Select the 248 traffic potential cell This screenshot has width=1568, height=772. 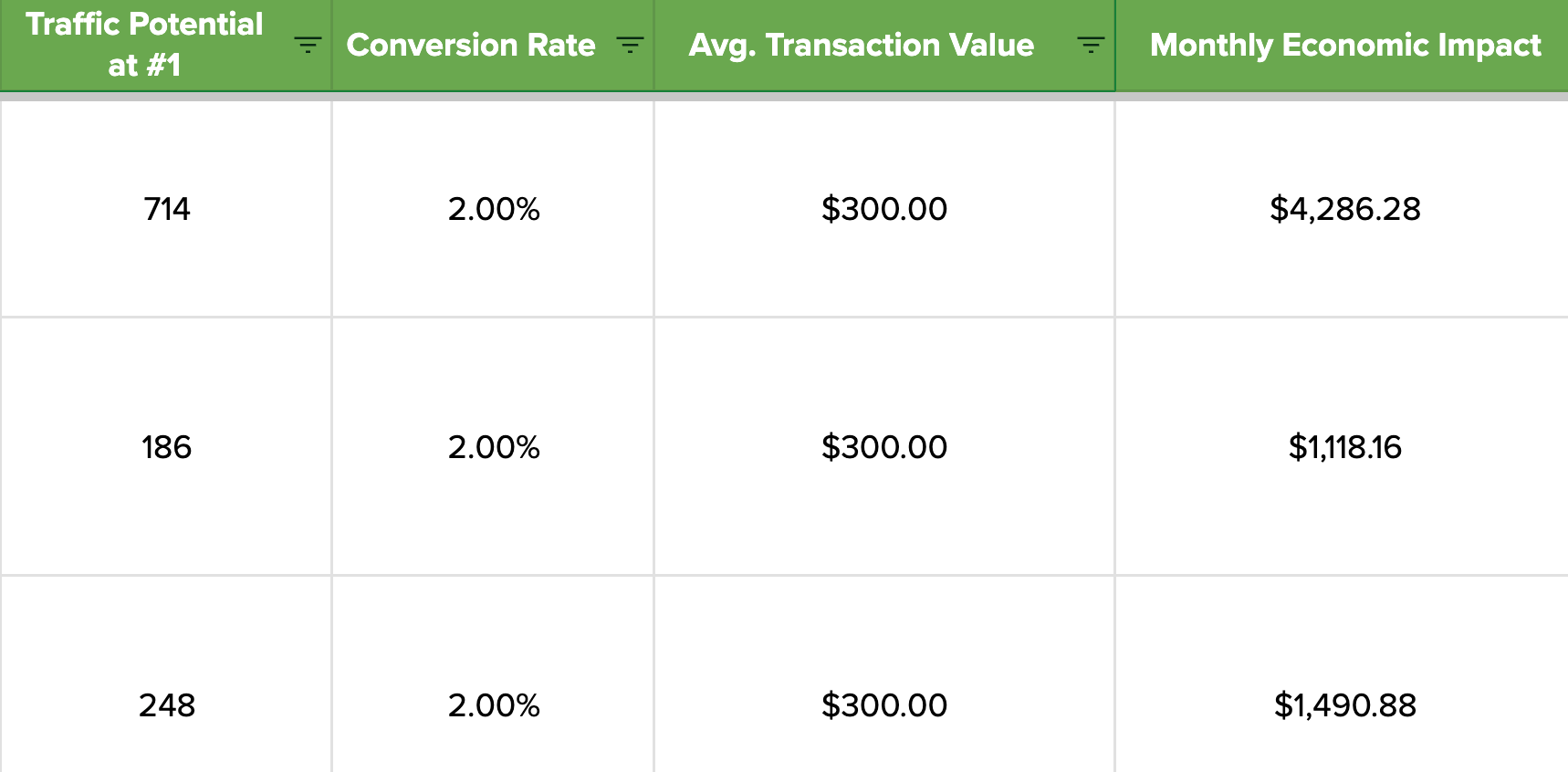tap(166, 705)
